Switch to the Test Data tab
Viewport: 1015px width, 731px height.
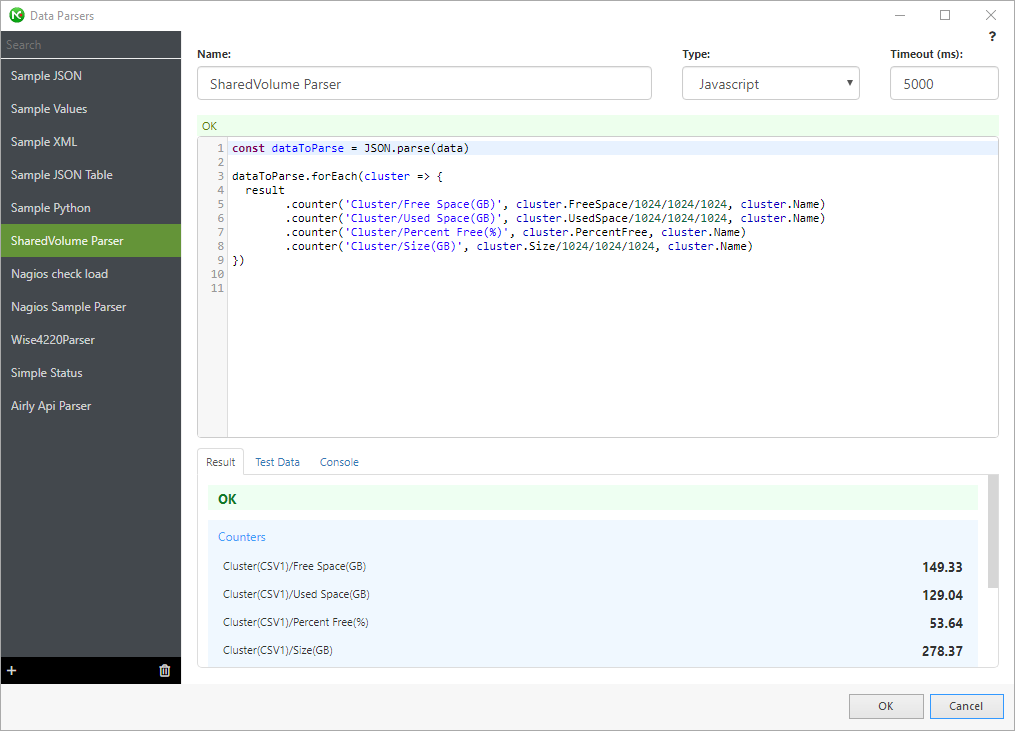pos(277,462)
